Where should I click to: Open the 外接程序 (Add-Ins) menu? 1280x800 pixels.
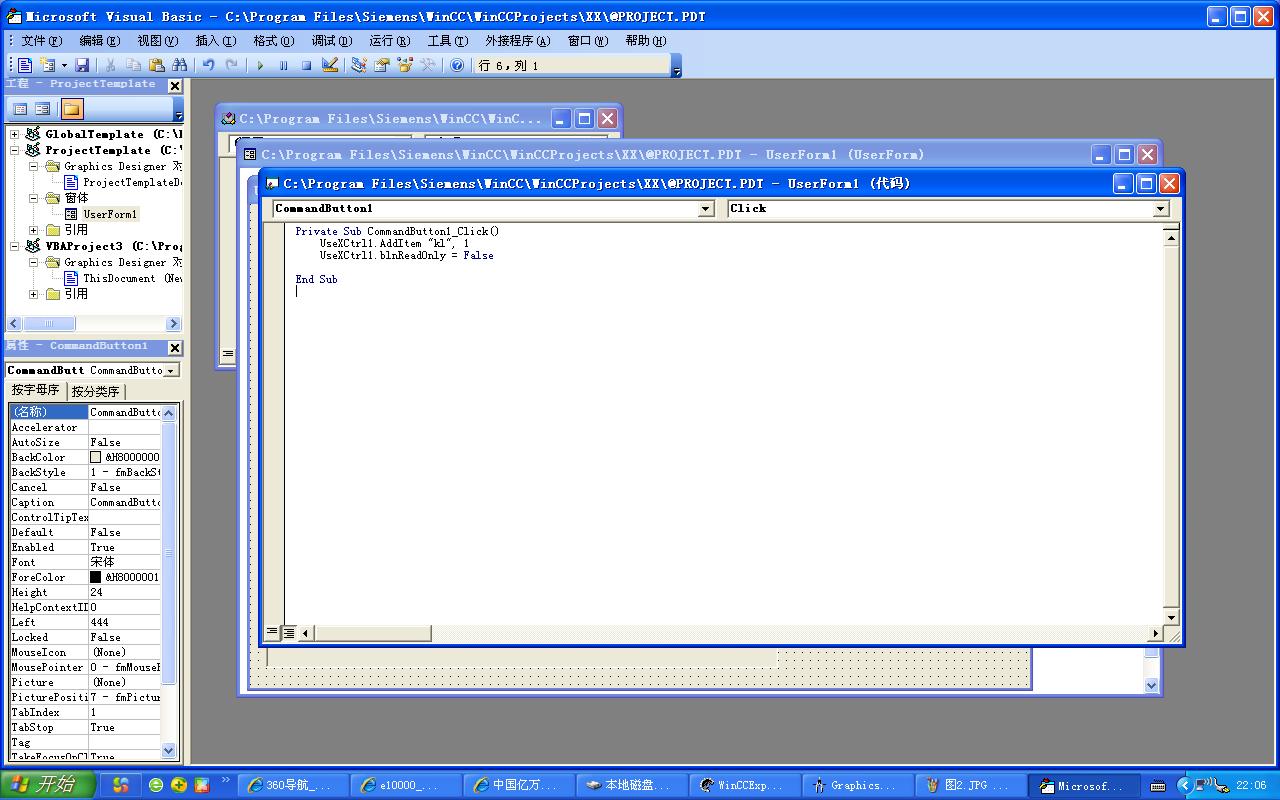517,41
